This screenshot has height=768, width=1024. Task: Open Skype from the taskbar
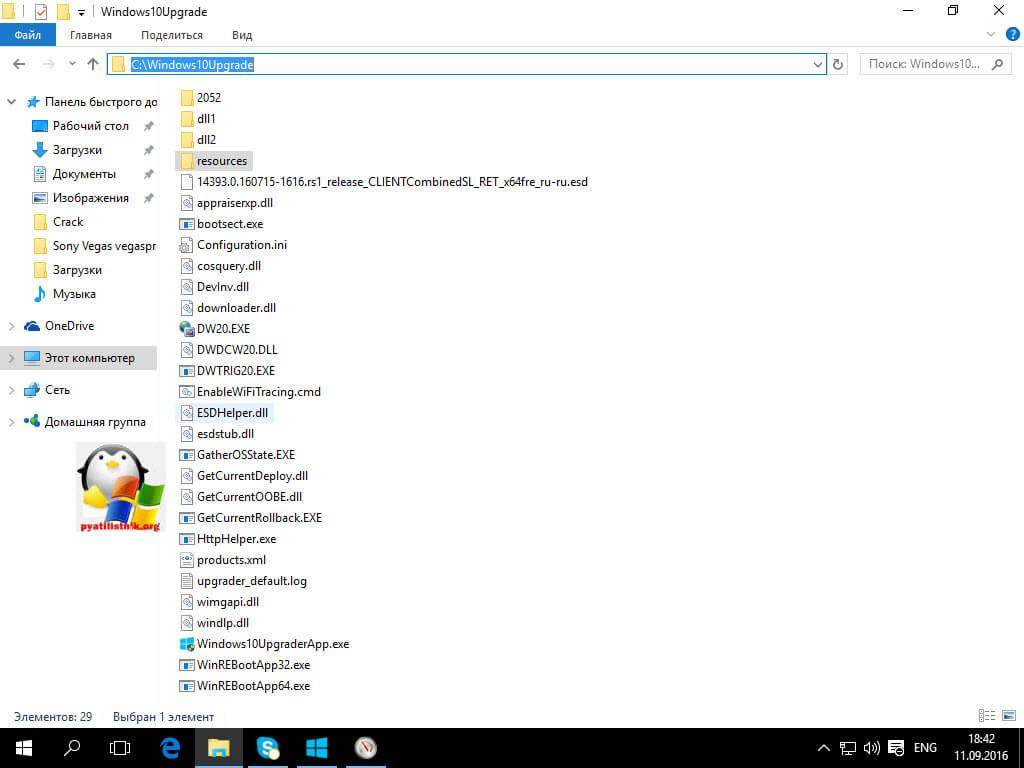pos(268,748)
